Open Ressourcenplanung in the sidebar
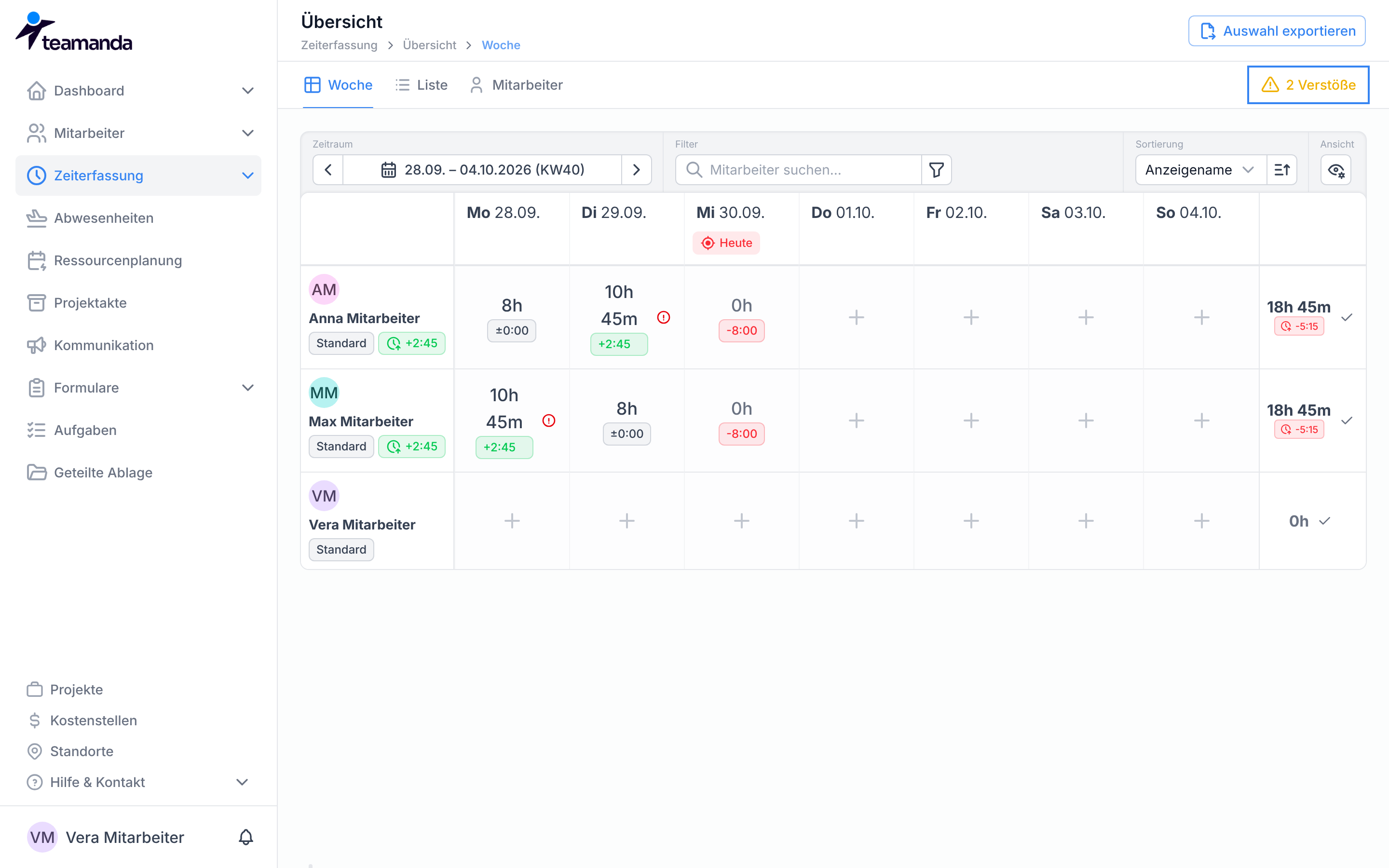Screen dimensions: 1389x868 [138, 260]
